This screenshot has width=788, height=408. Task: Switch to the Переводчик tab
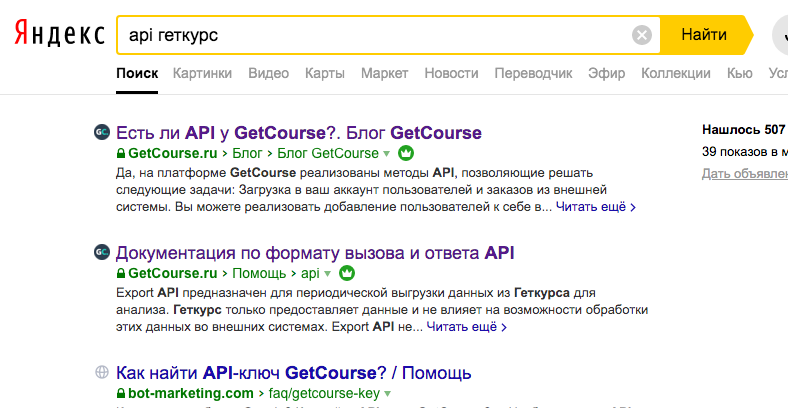[533, 73]
